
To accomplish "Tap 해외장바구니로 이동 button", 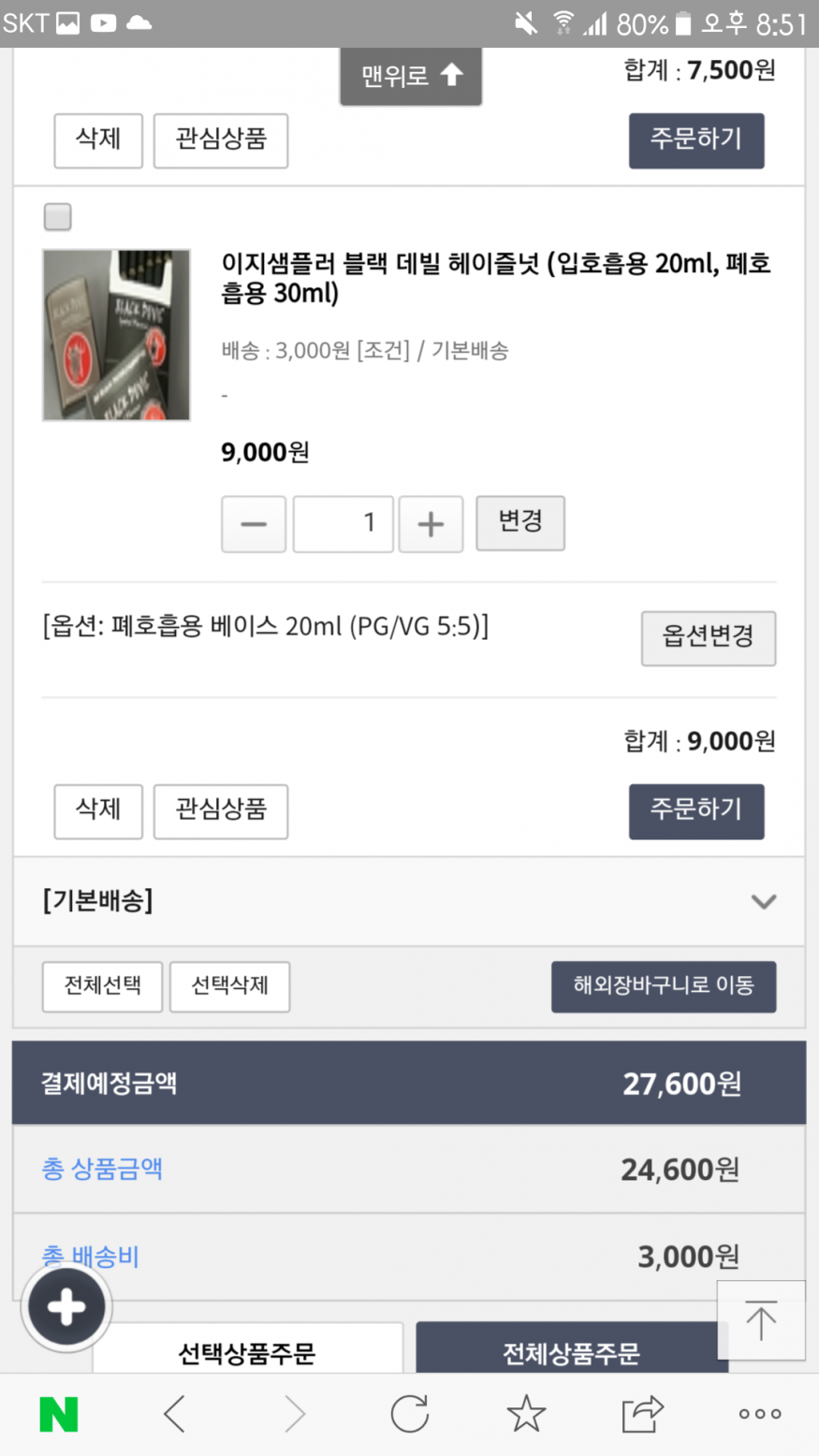I will (x=664, y=986).
